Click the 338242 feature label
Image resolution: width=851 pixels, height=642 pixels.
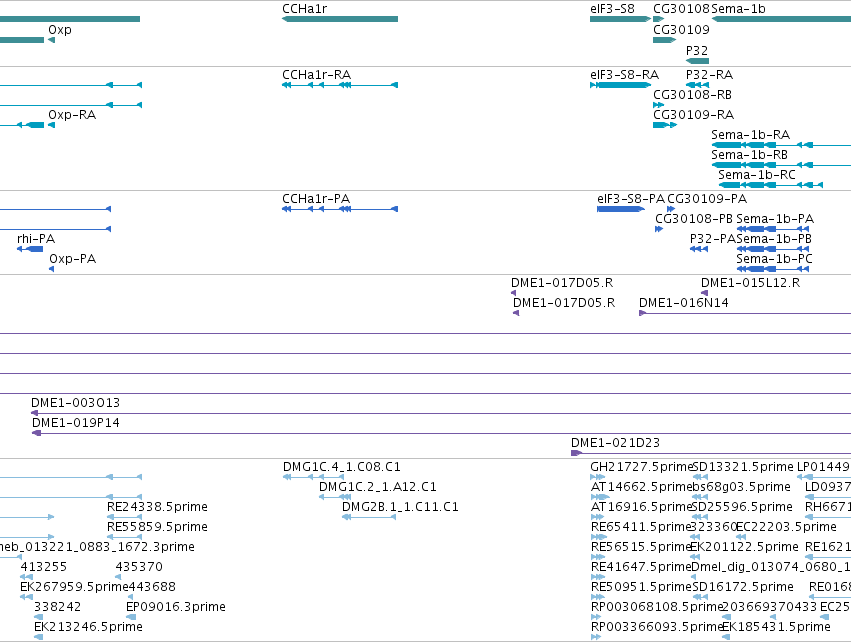pos(58,607)
